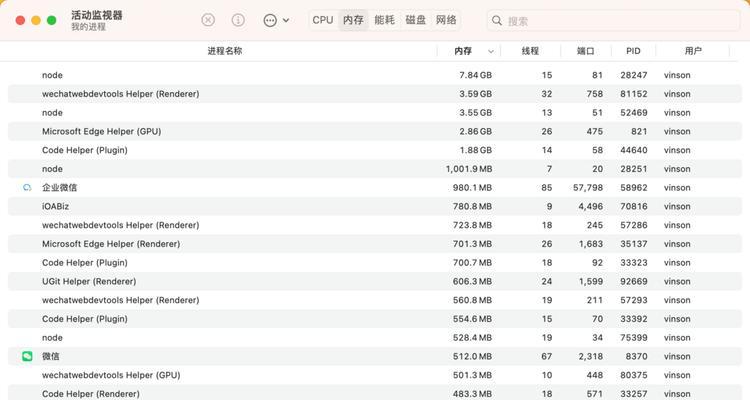
Task: Select UGit Helper (Renderer) row
Action: [x=375, y=281]
